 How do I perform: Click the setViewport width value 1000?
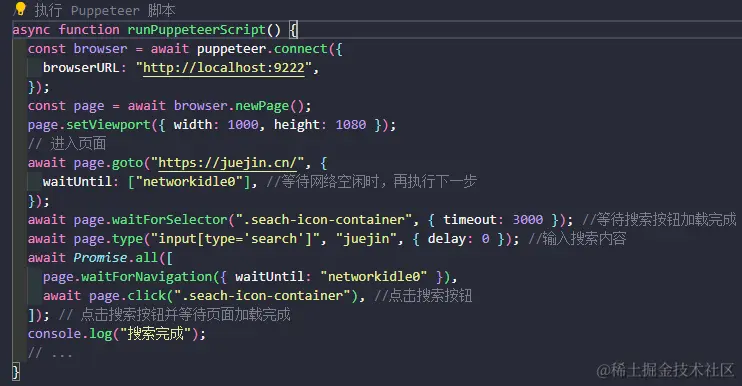(x=243, y=125)
